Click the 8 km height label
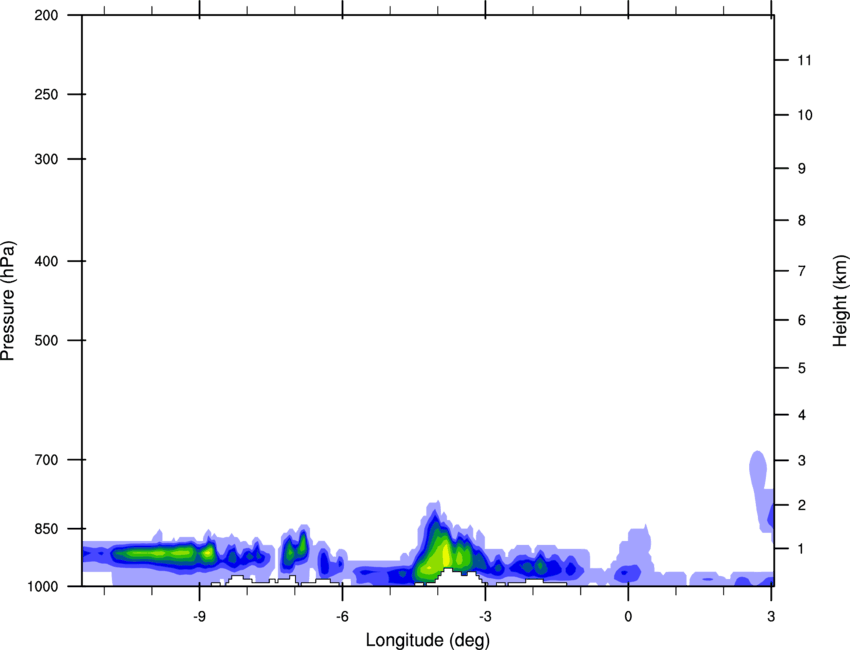 pyautogui.click(x=802, y=221)
